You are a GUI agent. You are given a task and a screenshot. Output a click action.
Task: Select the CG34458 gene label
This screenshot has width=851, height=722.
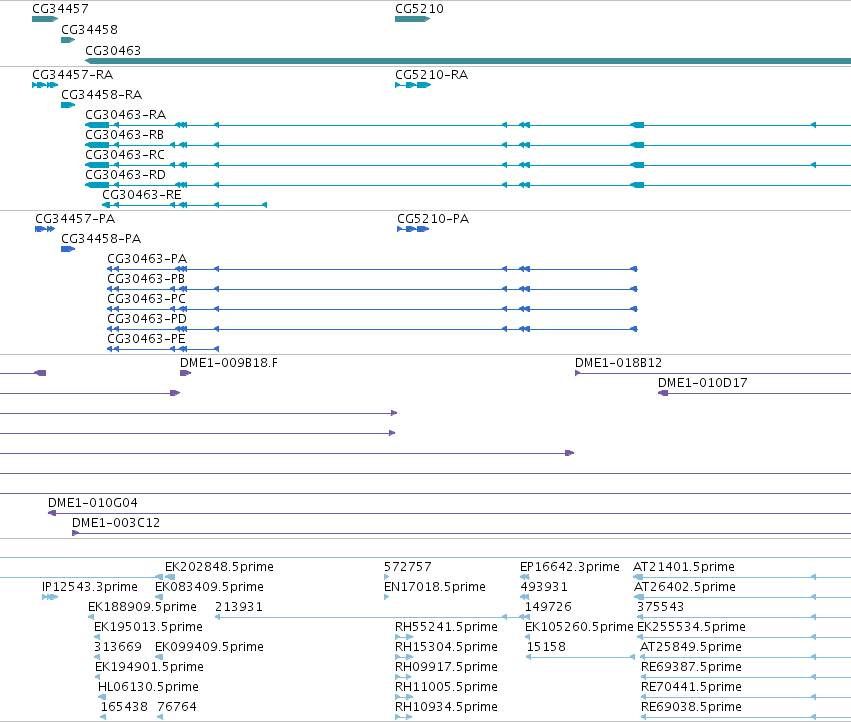point(89,29)
